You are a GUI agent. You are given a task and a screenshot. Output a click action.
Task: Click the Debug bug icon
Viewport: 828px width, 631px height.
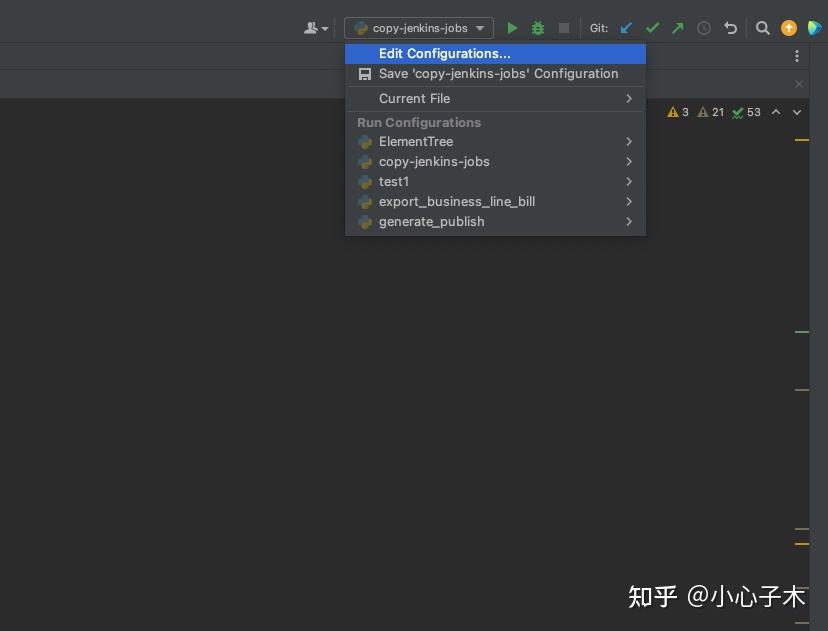point(538,28)
